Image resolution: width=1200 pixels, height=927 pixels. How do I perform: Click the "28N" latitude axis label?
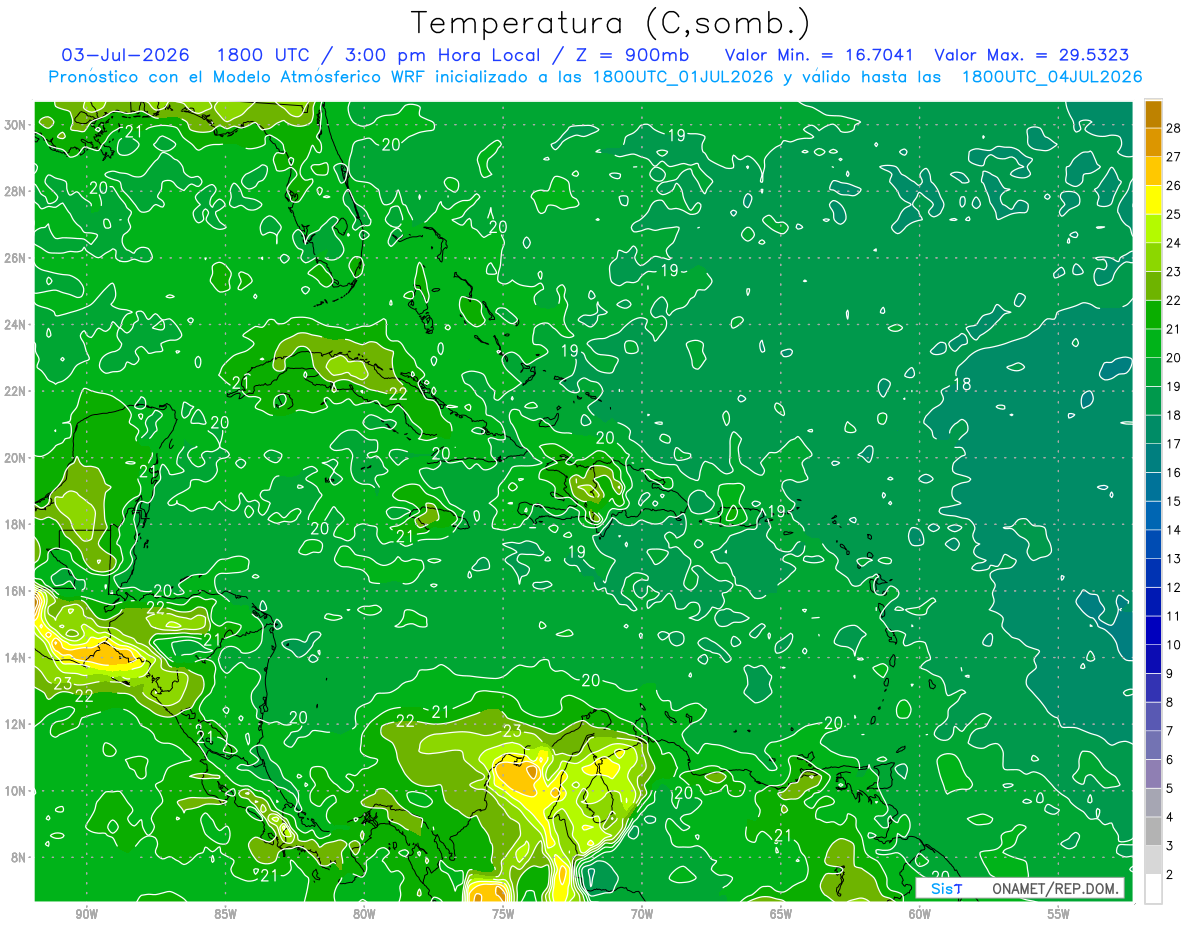click(x=15, y=191)
